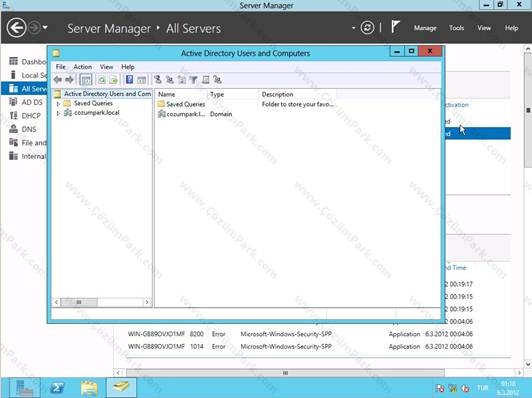Open Server Manager View menu
This screenshot has width=532, height=398.
[484, 28]
